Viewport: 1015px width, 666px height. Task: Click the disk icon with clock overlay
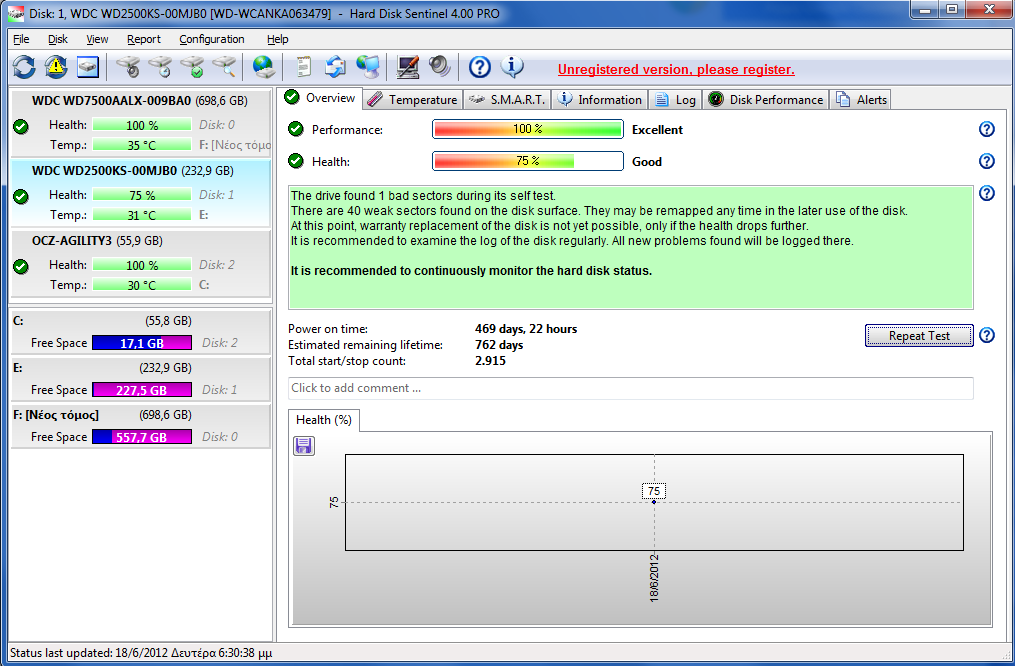pos(160,67)
